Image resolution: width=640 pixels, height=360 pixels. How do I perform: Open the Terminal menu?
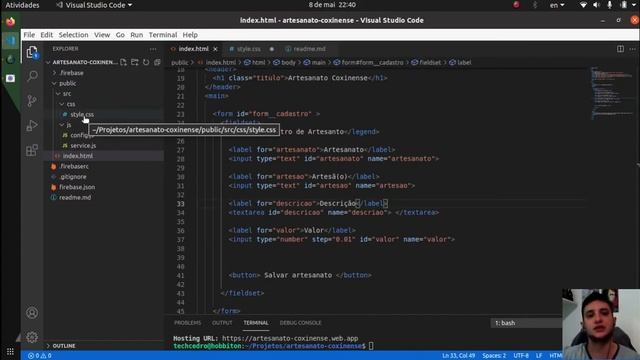point(163,35)
